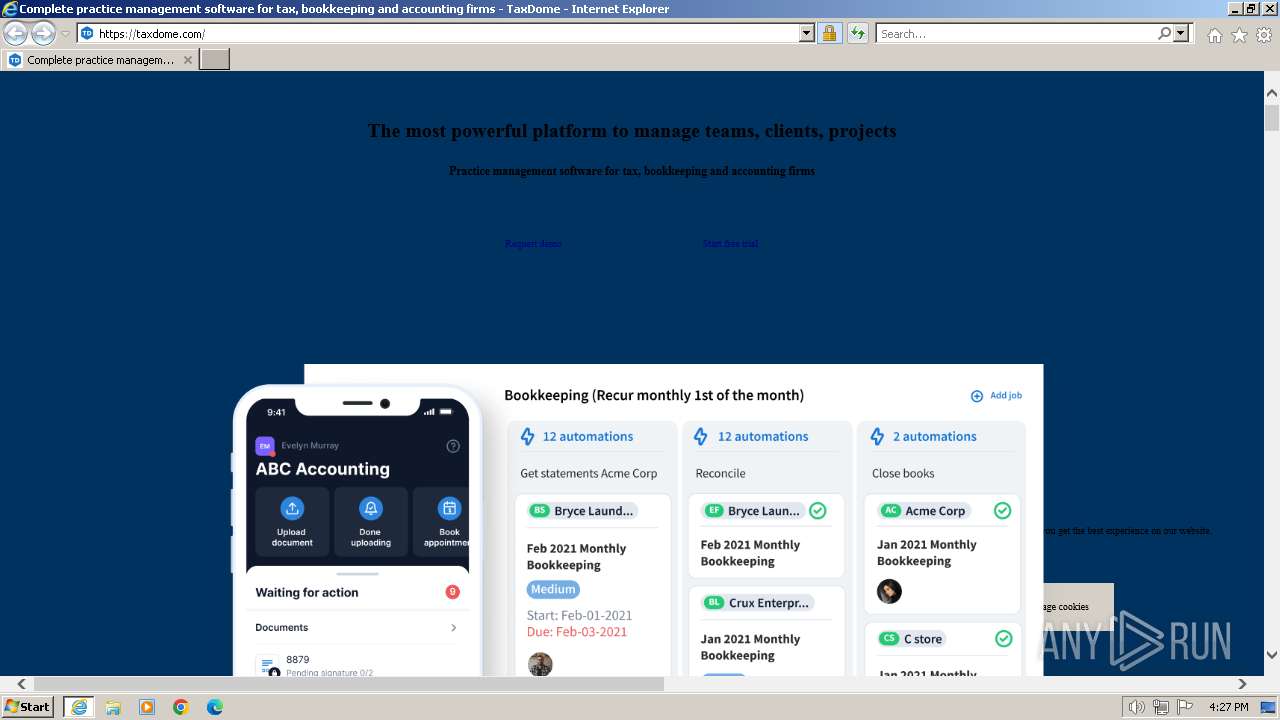1280x720 pixels.
Task: Click the vertical scrollbar up arrow
Action: tap(1272, 93)
